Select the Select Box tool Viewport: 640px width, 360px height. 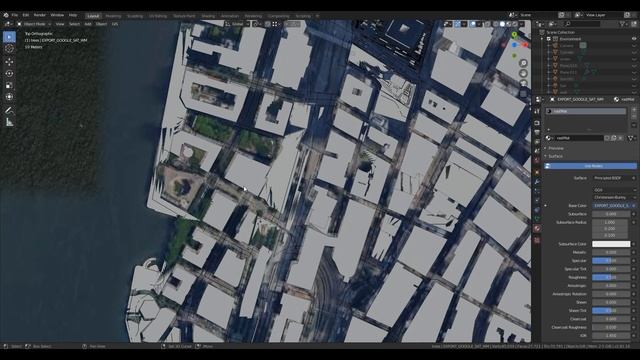tap(9, 37)
